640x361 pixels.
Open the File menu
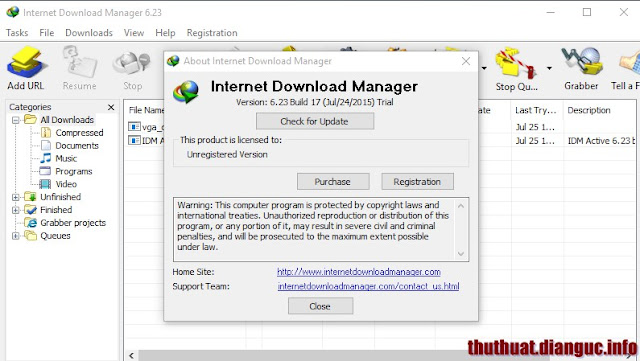(47, 33)
